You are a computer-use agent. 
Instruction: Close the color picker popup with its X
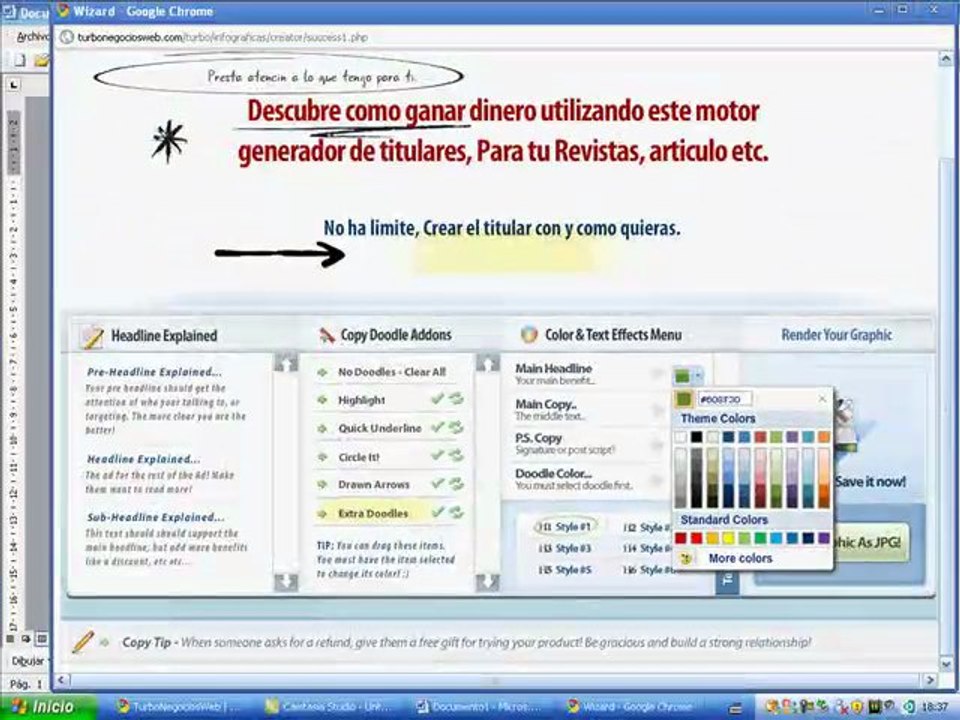[822, 399]
